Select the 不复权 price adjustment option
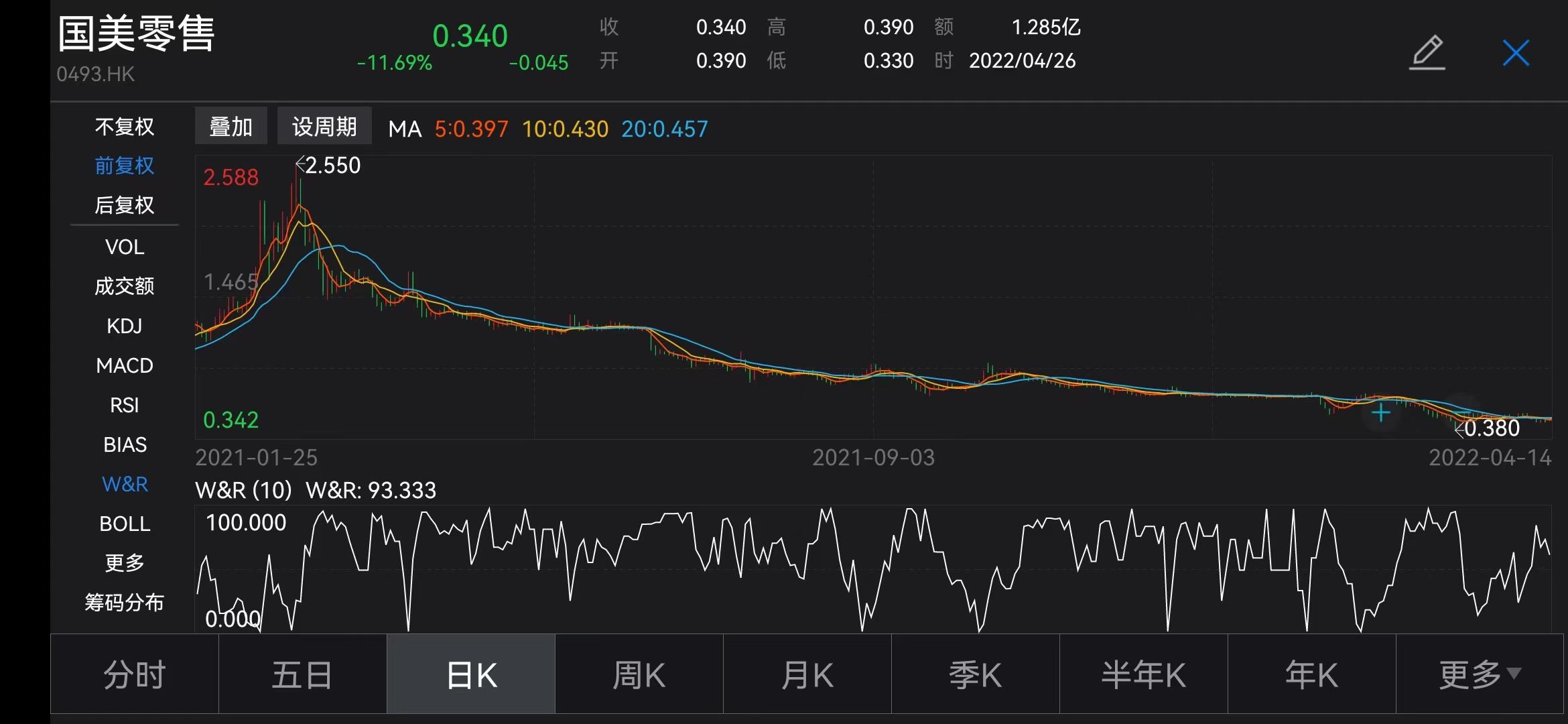 coord(125,126)
